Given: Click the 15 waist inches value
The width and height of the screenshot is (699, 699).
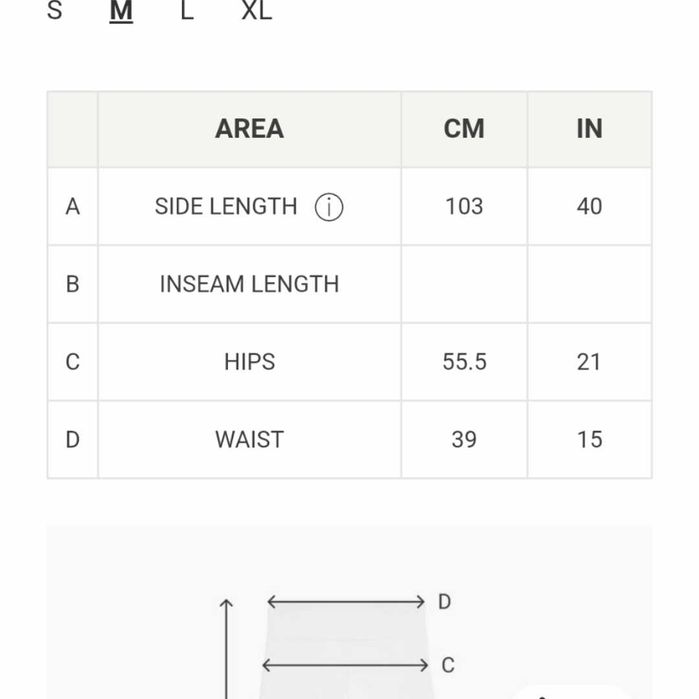Looking at the screenshot, I should (589, 440).
